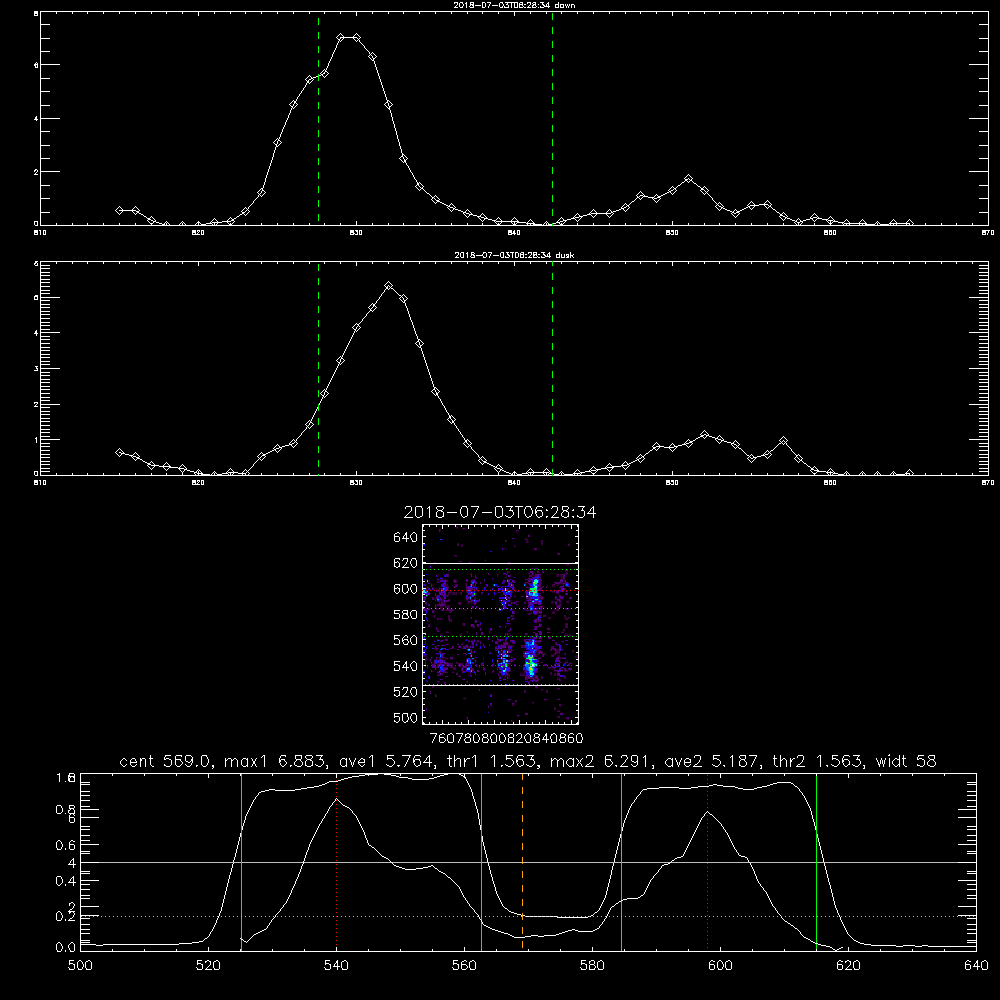Click the '600' label on bottom plot x-axis
The width and height of the screenshot is (1000, 1000).
720,966
